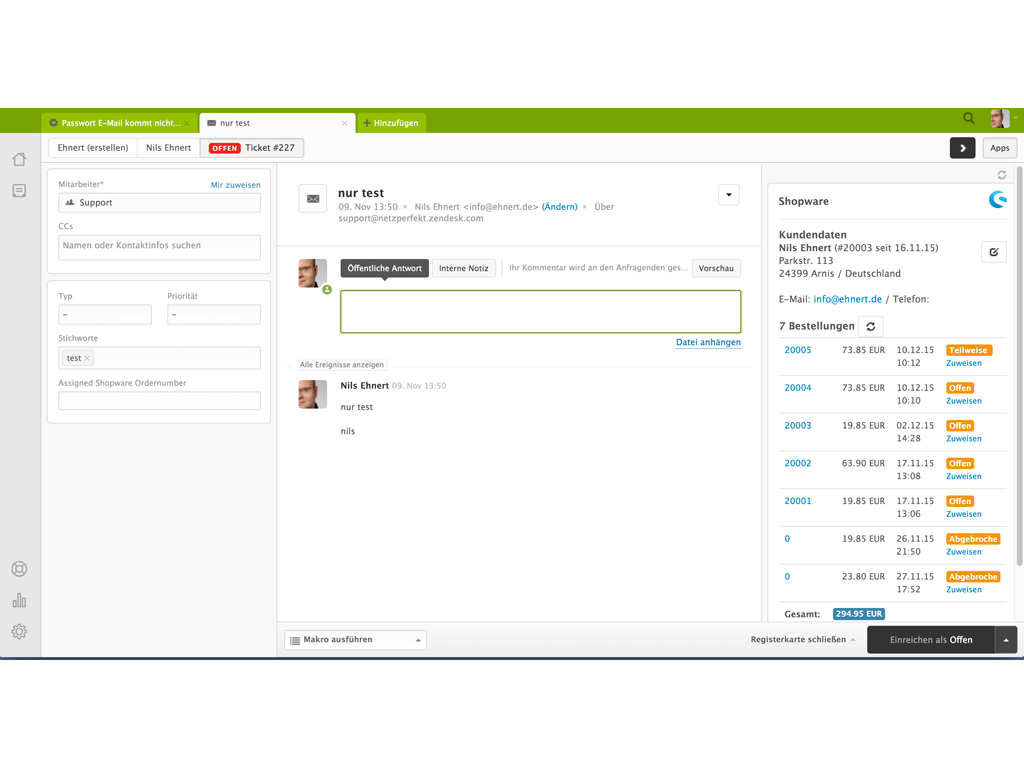Screen dimensions: 1024x768
Task: Open the home dashboard icon in sidebar
Action: [19, 159]
